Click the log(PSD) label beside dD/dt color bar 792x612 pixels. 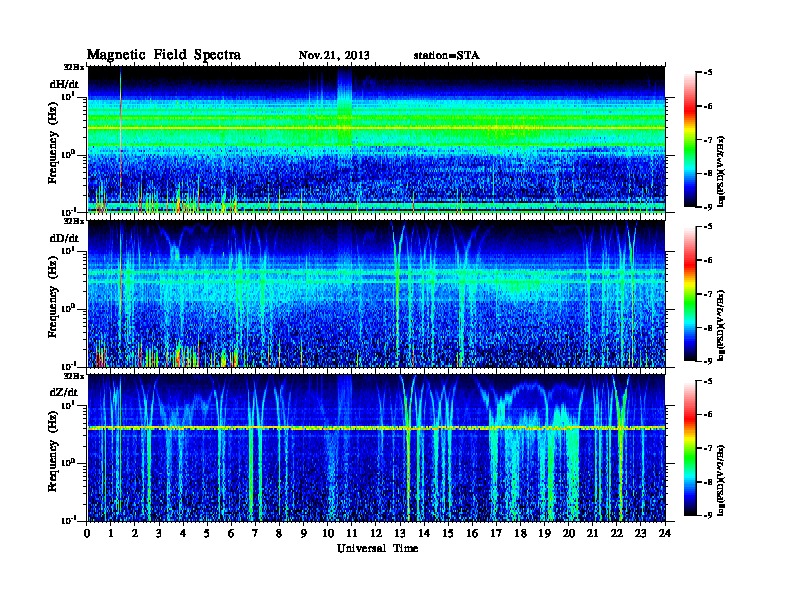tap(722, 325)
